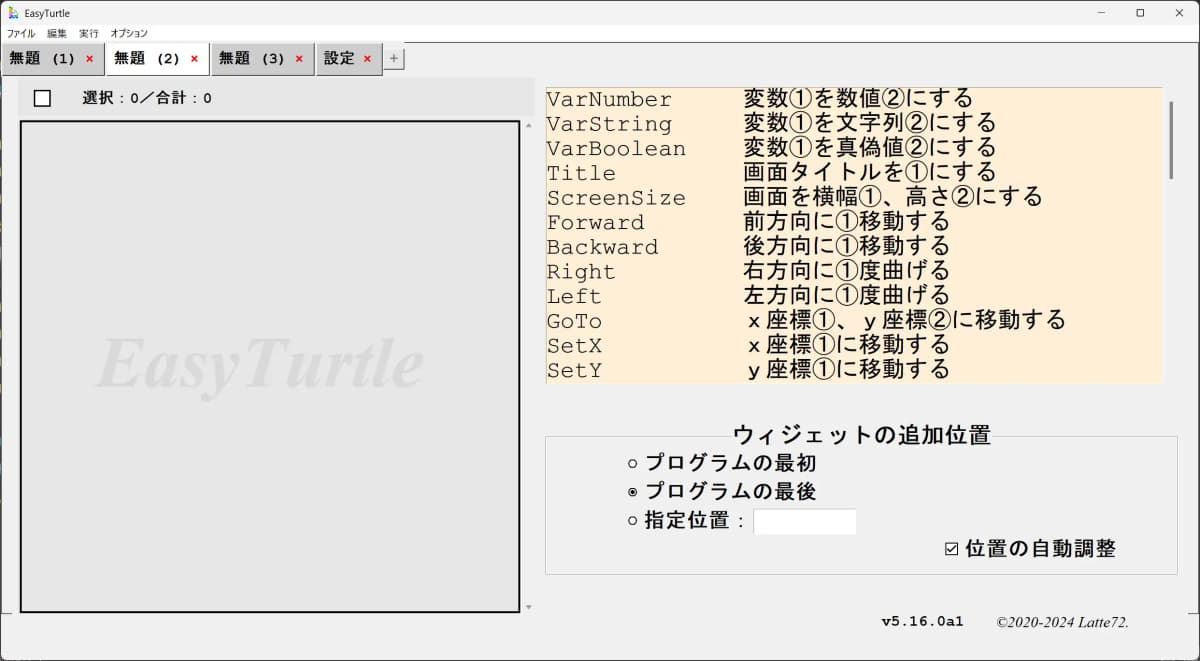Click the v5.16.0a1 version label

tap(922, 622)
